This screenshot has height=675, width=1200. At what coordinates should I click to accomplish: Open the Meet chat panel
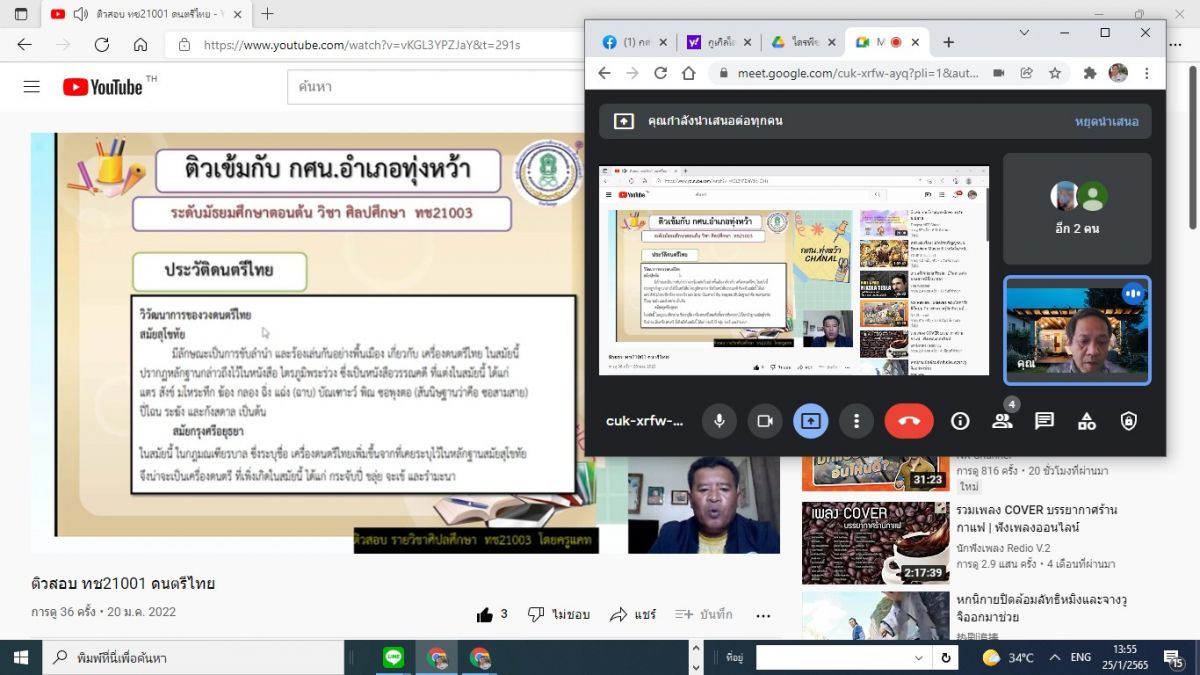1045,421
